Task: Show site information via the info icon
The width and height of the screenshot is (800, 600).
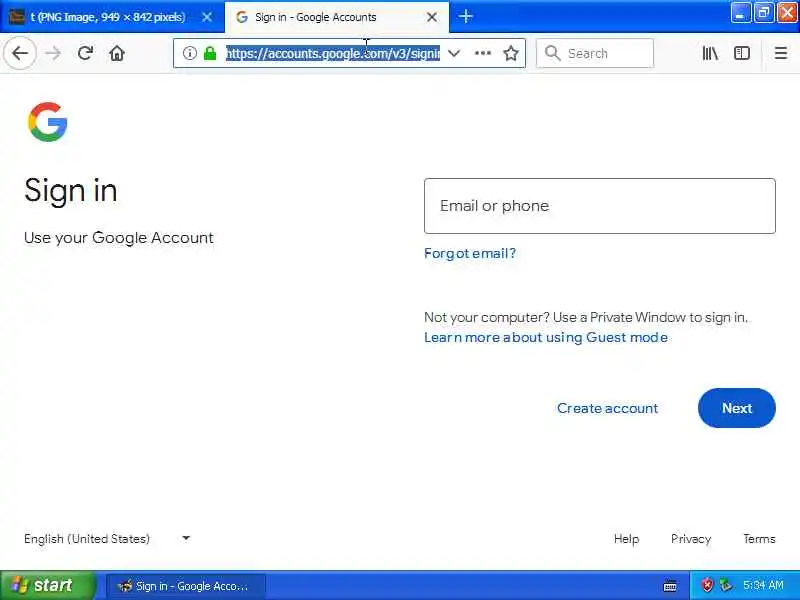Action: pyautogui.click(x=189, y=53)
